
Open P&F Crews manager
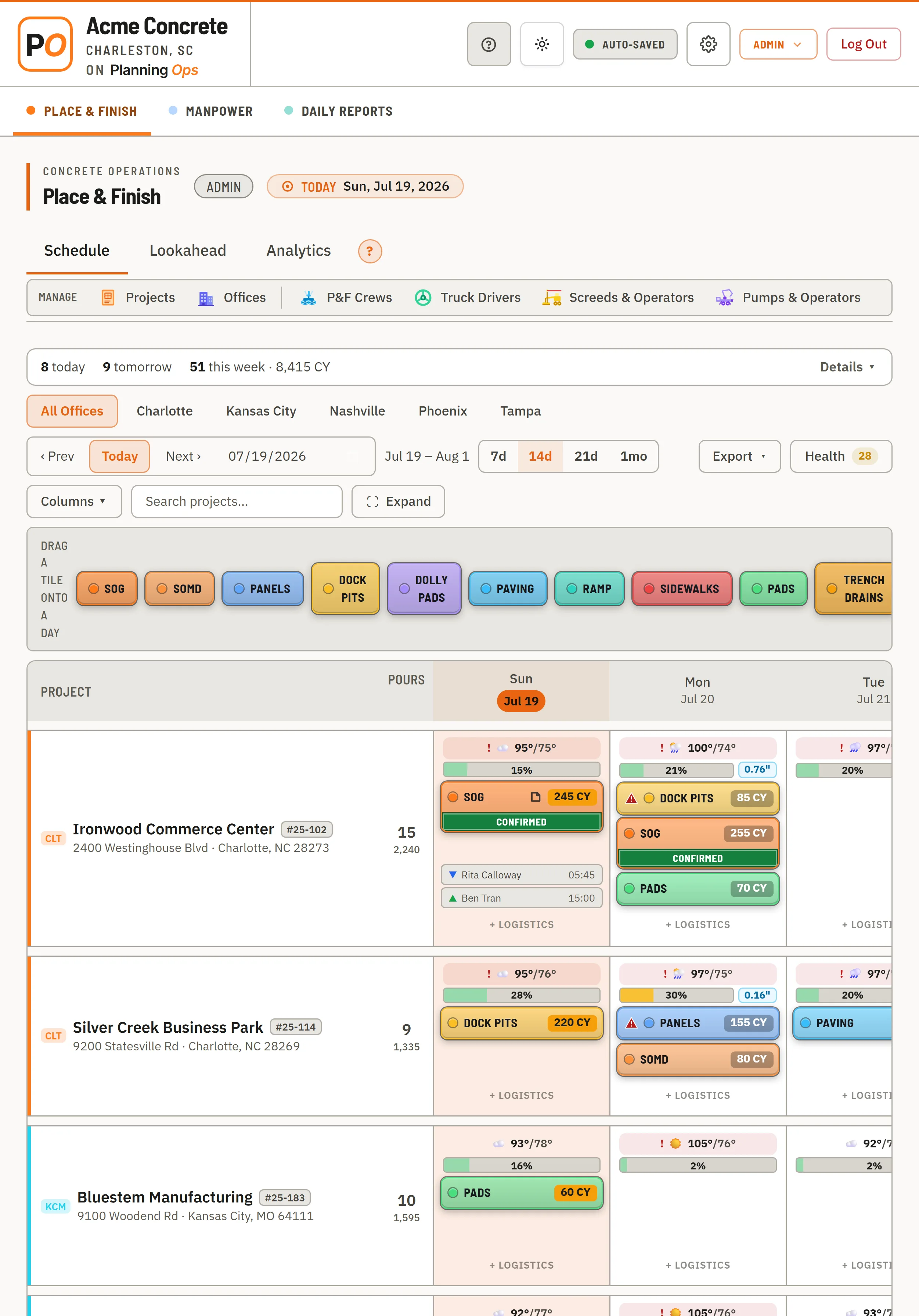pyautogui.click(x=346, y=298)
